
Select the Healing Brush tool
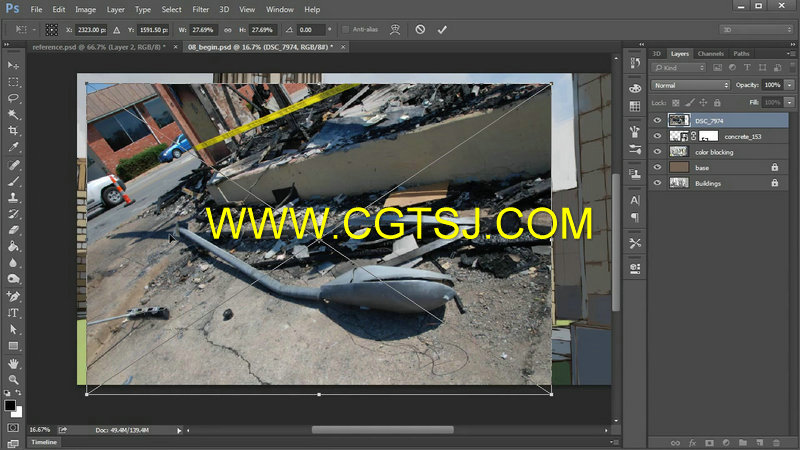13,165
